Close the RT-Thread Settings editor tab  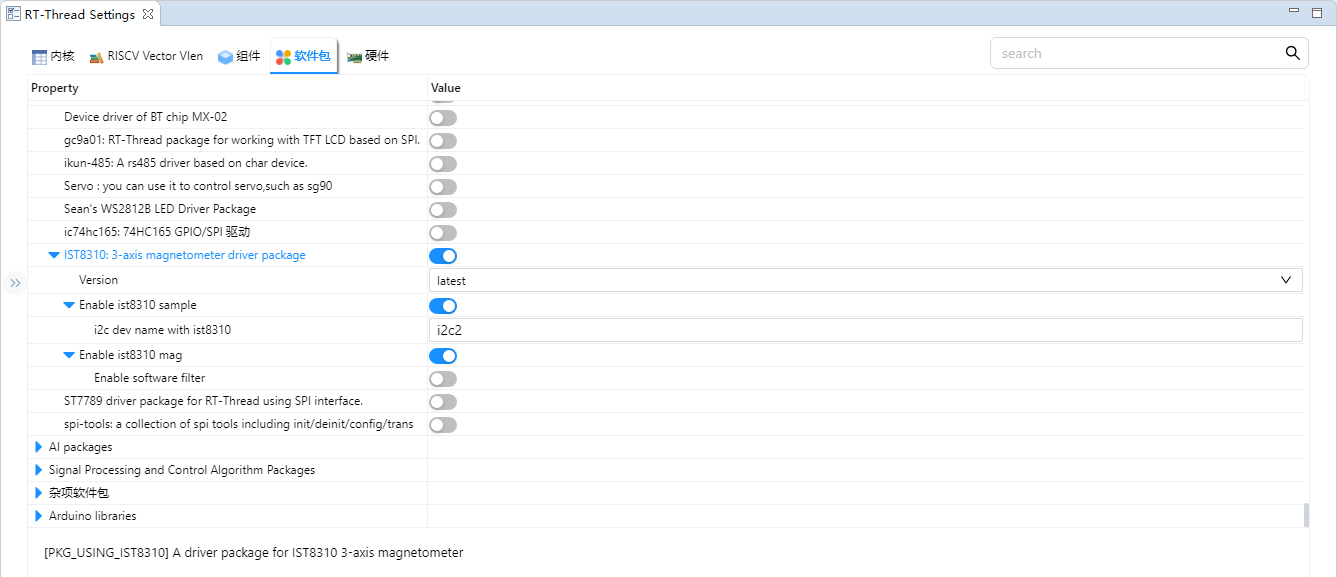pyautogui.click(x=147, y=14)
